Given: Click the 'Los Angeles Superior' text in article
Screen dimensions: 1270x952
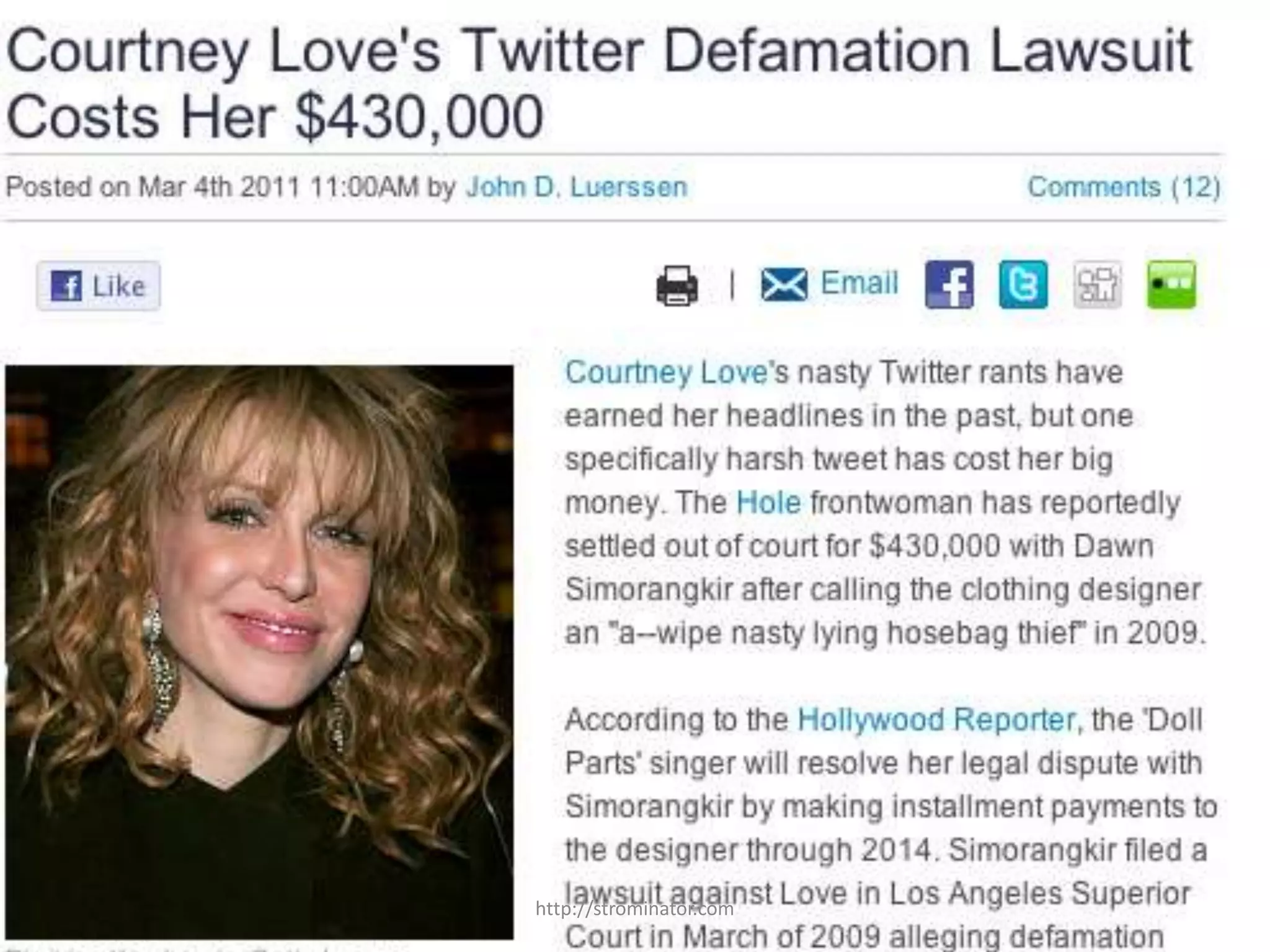Looking at the screenshot, I should (x=1041, y=893).
